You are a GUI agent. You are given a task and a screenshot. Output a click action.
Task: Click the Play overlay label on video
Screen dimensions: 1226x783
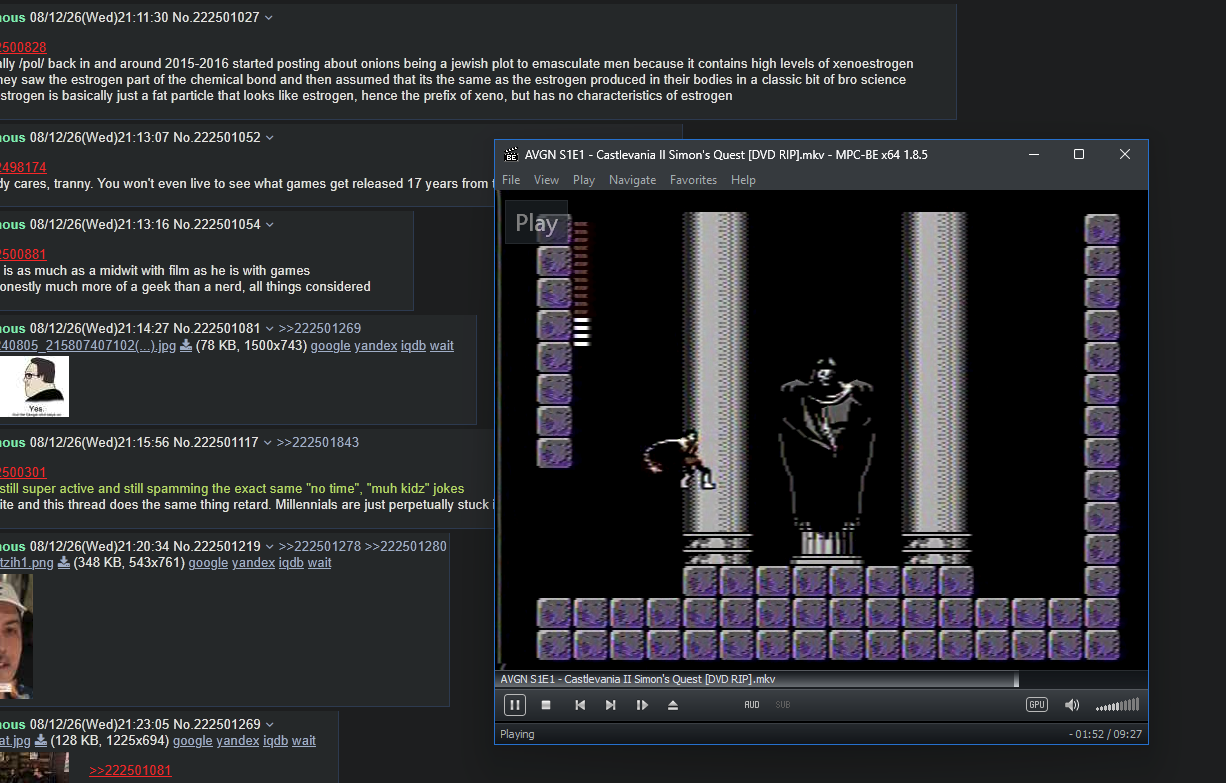pyautogui.click(x=537, y=223)
